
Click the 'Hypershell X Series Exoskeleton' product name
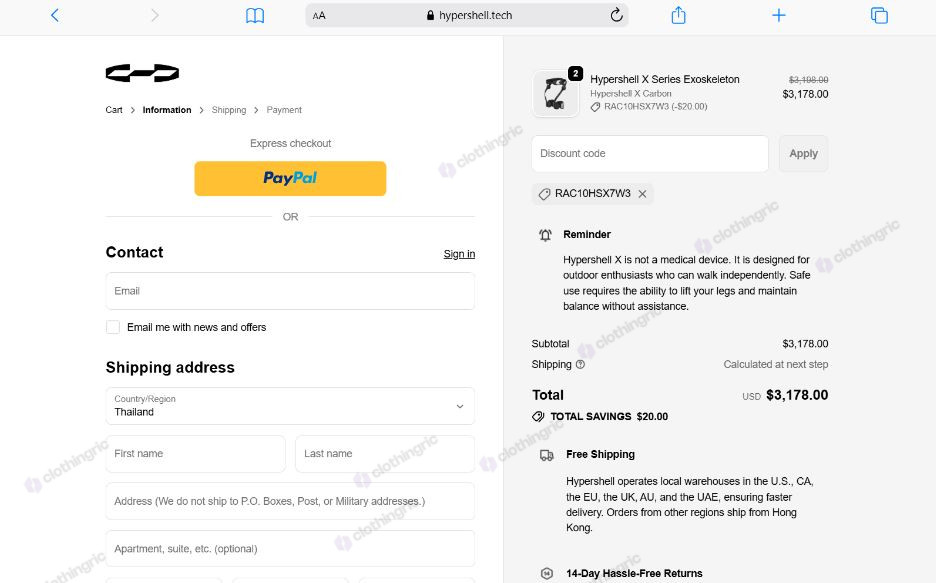coord(665,79)
